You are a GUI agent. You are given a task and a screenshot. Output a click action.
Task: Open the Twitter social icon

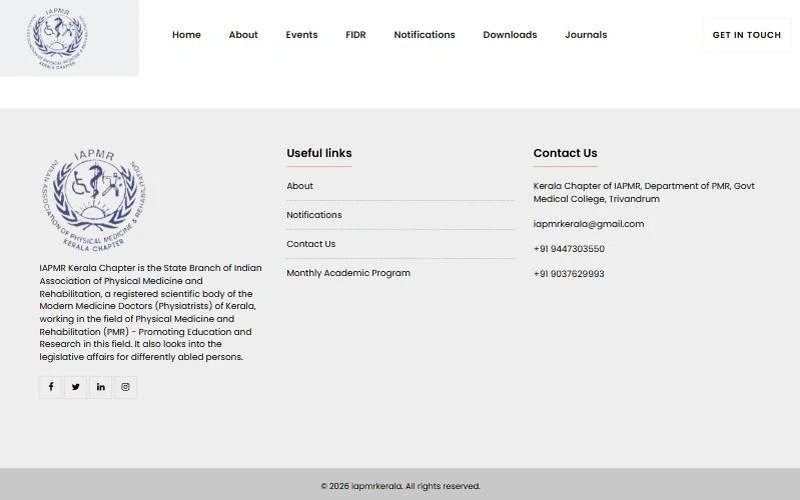point(76,387)
